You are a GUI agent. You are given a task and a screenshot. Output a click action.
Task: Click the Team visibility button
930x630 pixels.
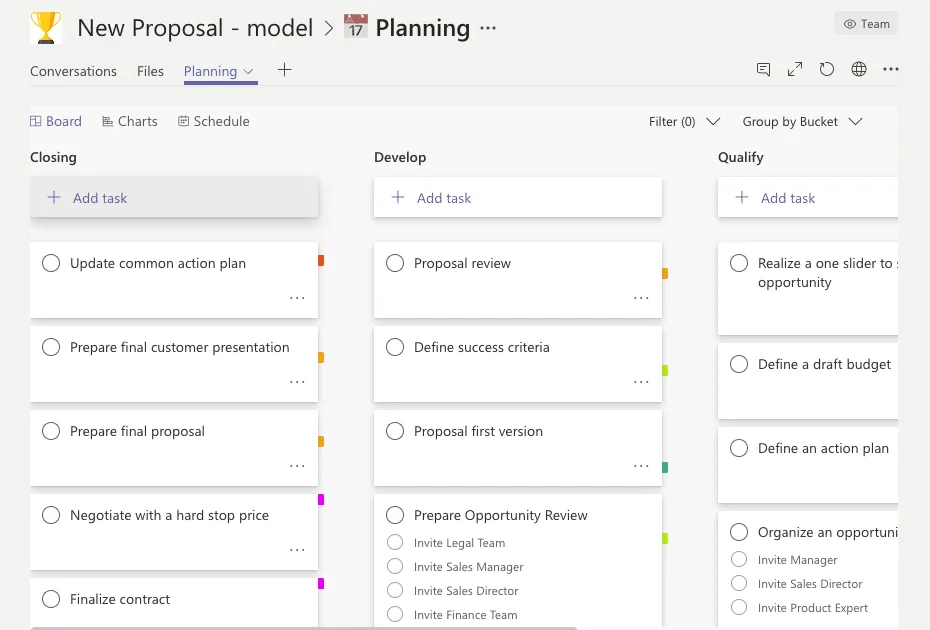pyautogui.click(x=866, y=24)
